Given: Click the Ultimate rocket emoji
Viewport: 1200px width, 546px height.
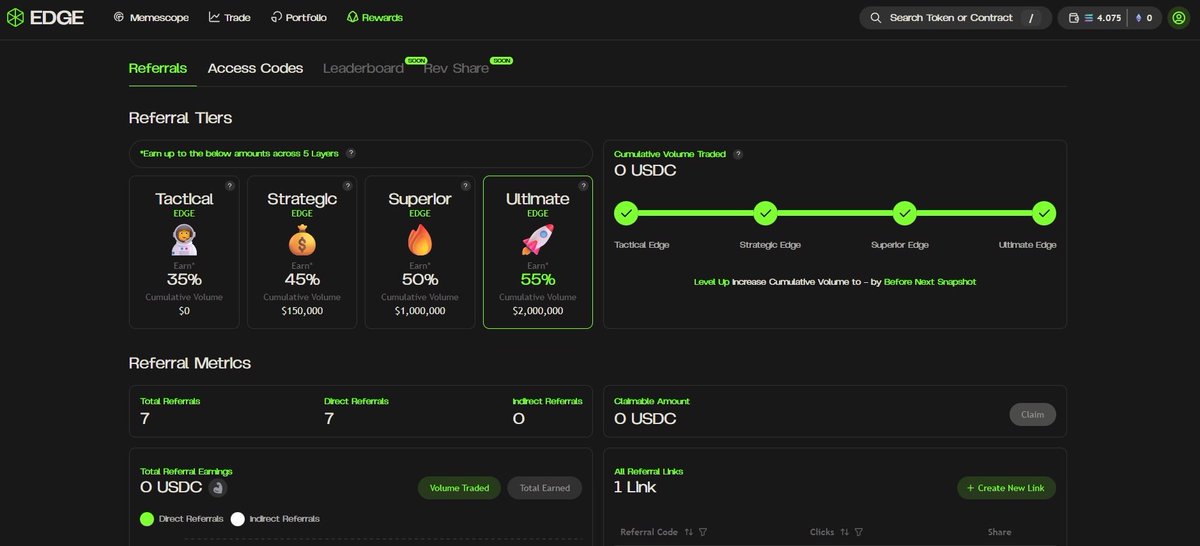Looking at the screenshot, I should tap(538, 240).
